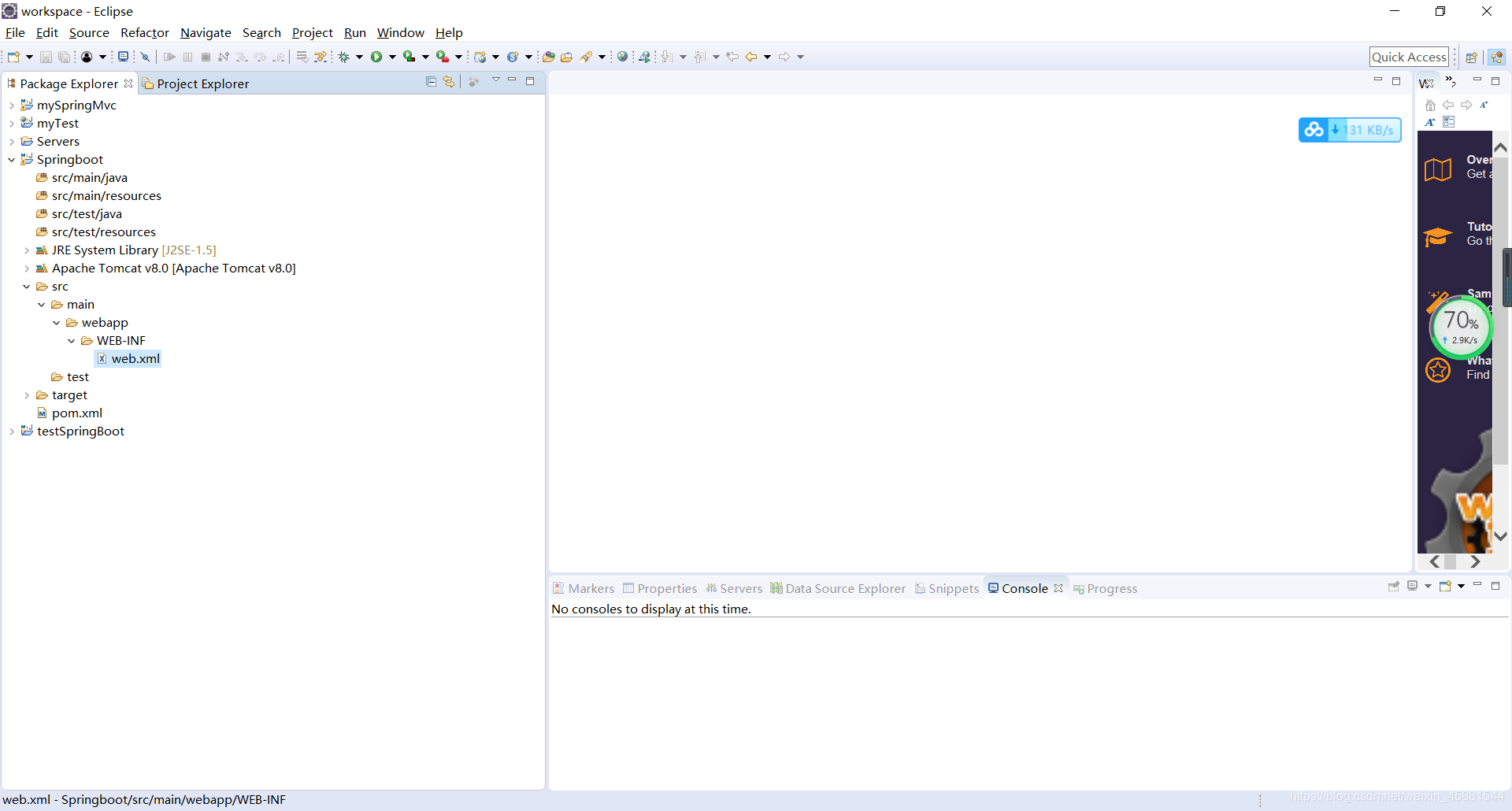
Task: Open the Refactor menu
Action: tap(145, 33)
